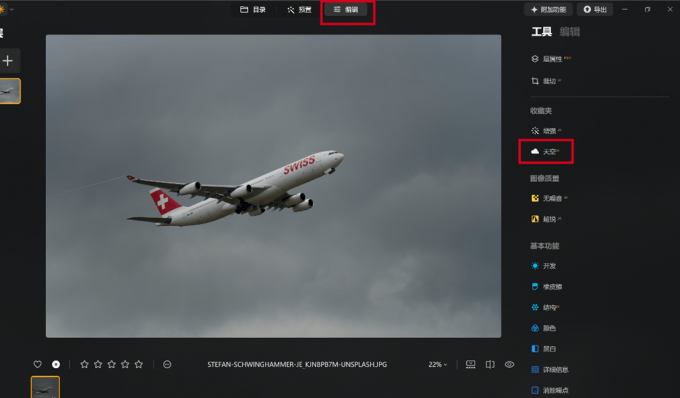This screenshot has width=680, height=398.
Task: Click the plus add layer button
Action: point(8,61)
